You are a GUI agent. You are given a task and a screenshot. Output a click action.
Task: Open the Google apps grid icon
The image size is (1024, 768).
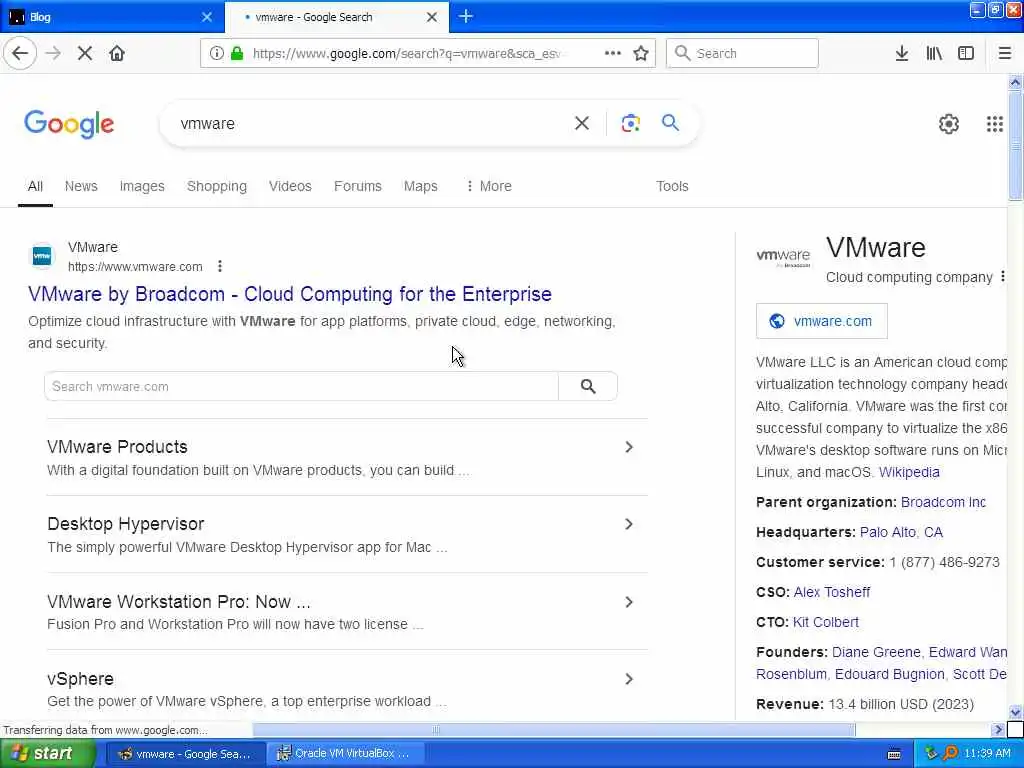click(995, 123)
